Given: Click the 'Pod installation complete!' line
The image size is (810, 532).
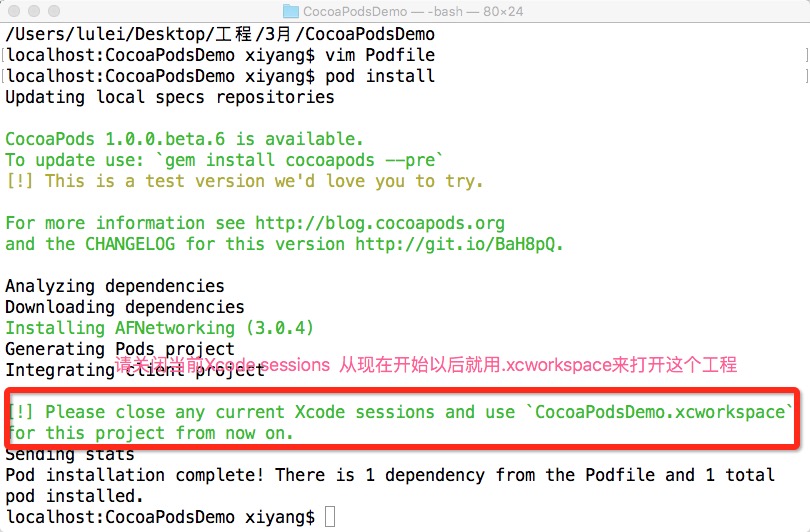Looking at the screenshot, I should (390, 475).
